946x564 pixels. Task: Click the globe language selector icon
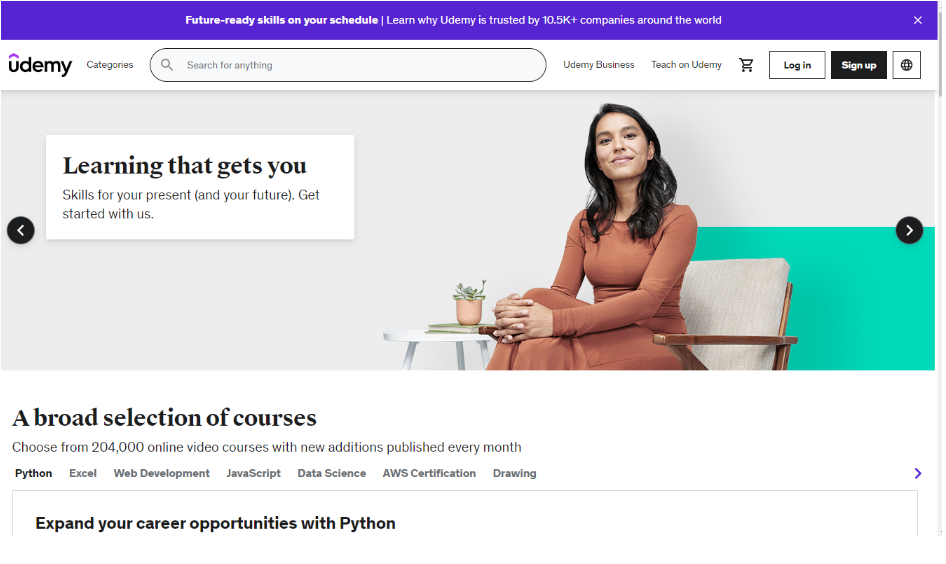tap(907, 65)
